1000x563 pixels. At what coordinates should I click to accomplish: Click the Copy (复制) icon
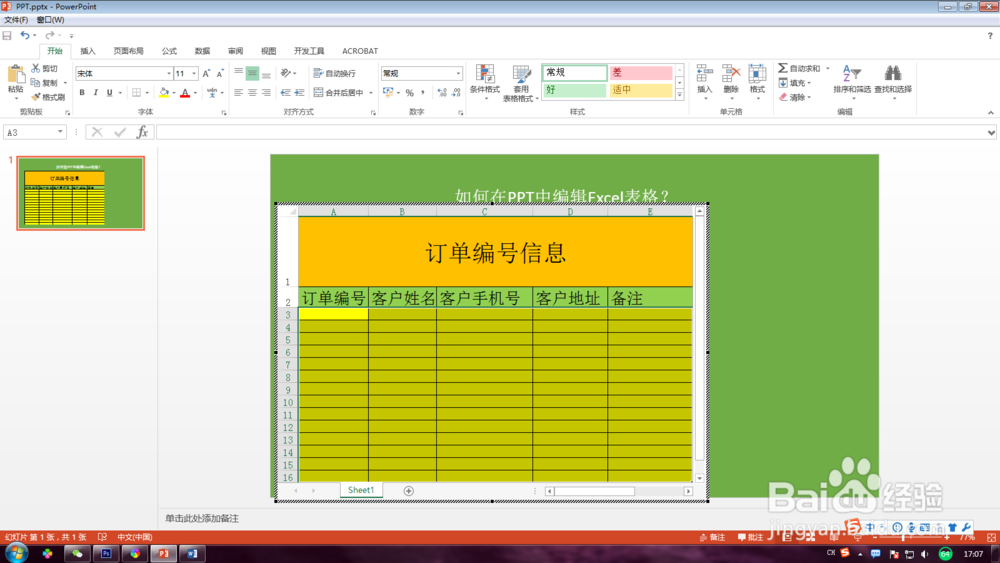point(36,82)
